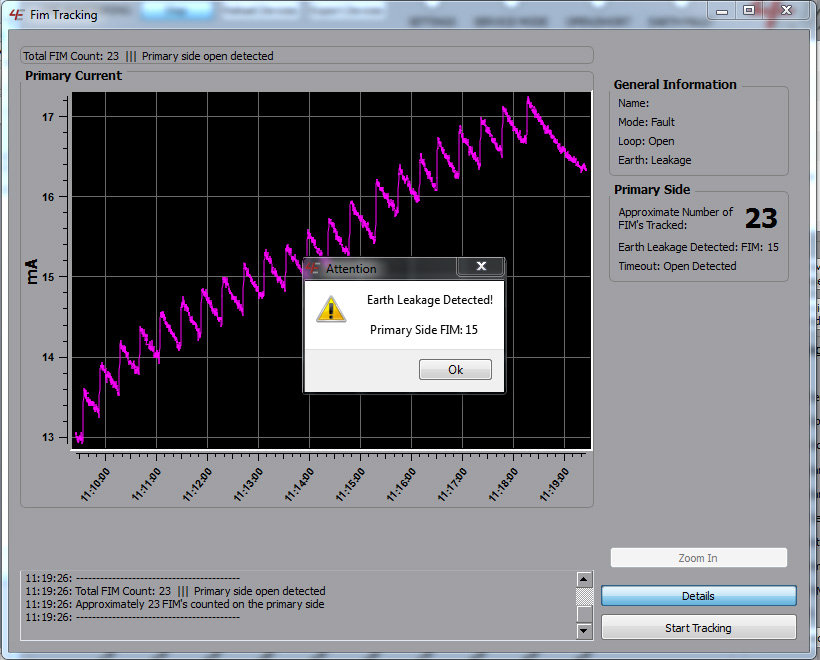Click the Start Tracking button
The image size is (820, 660).
[x=698, y=628]
